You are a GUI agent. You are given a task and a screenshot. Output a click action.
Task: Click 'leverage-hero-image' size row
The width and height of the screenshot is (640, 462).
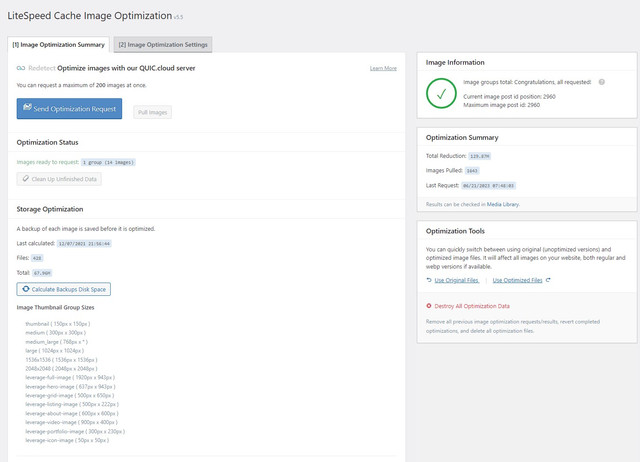point(70,386)
